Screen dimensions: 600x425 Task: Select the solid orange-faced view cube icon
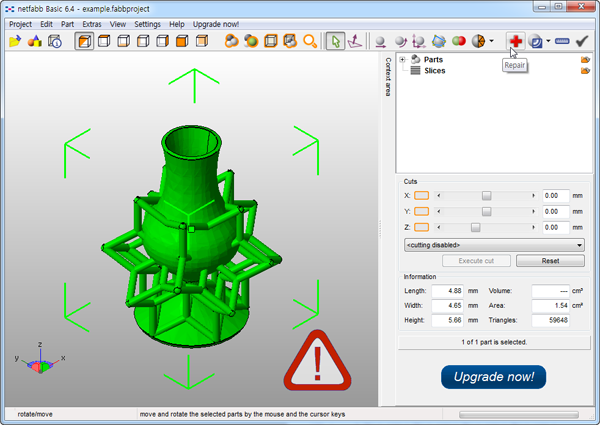tap(182, 41)
